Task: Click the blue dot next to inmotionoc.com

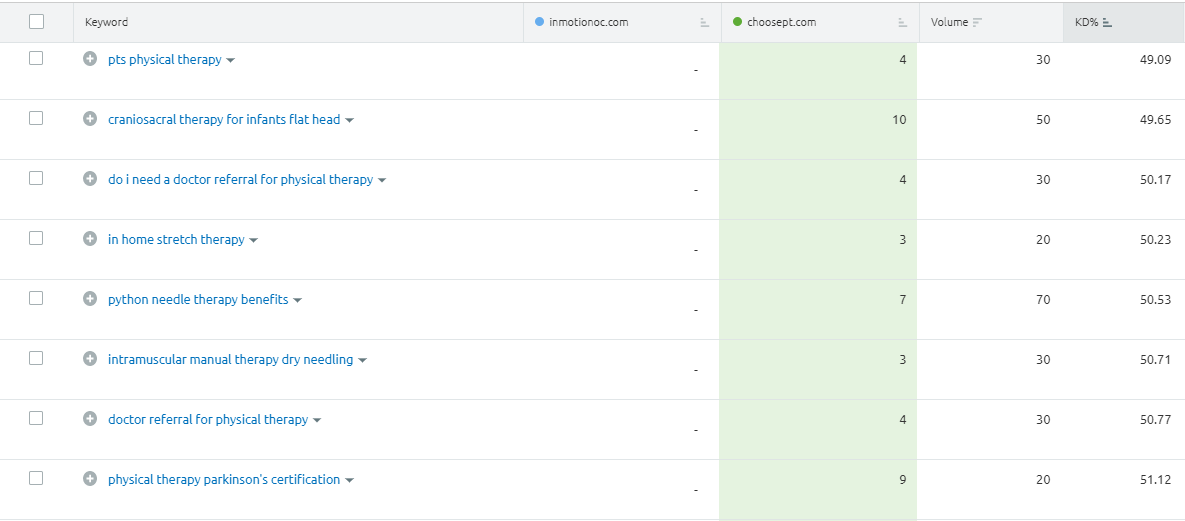Action: pyautogui.click(x=540, y=22)
